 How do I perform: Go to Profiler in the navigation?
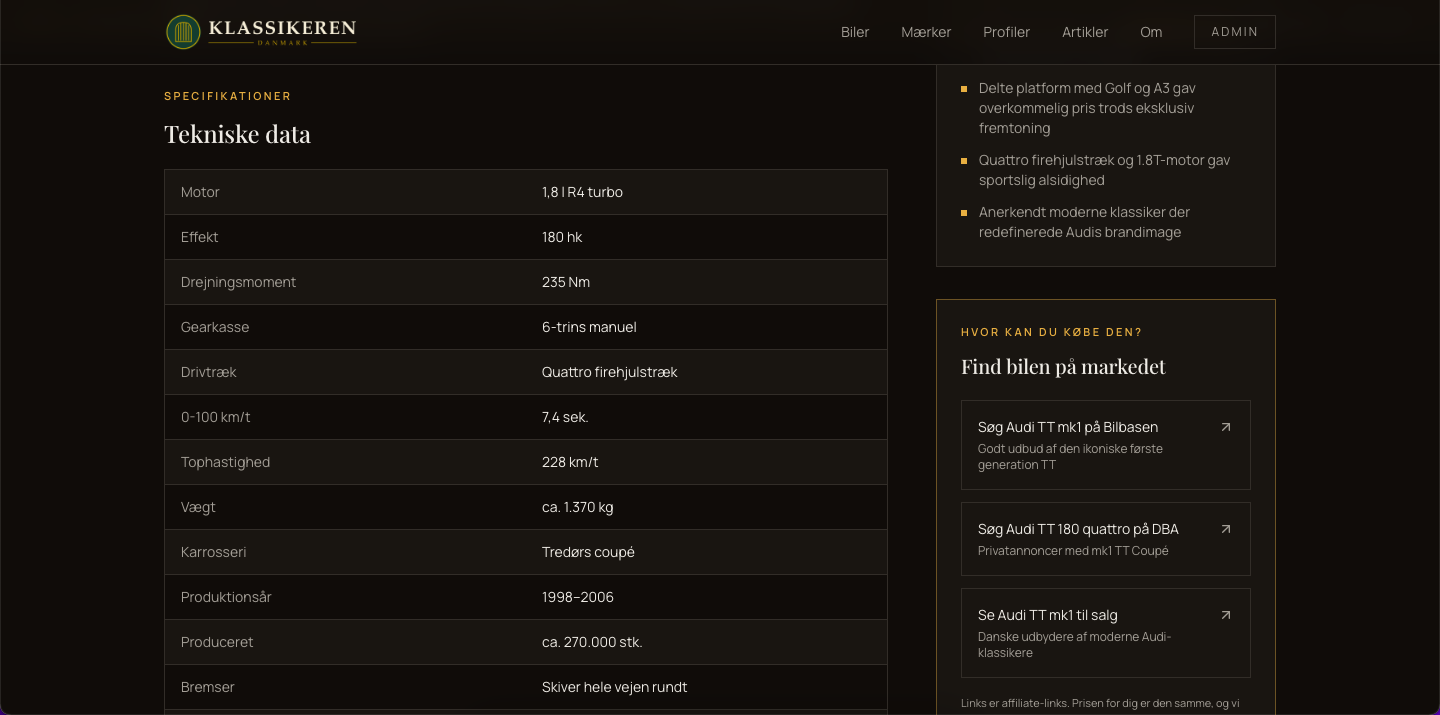tap(1006, 32)
